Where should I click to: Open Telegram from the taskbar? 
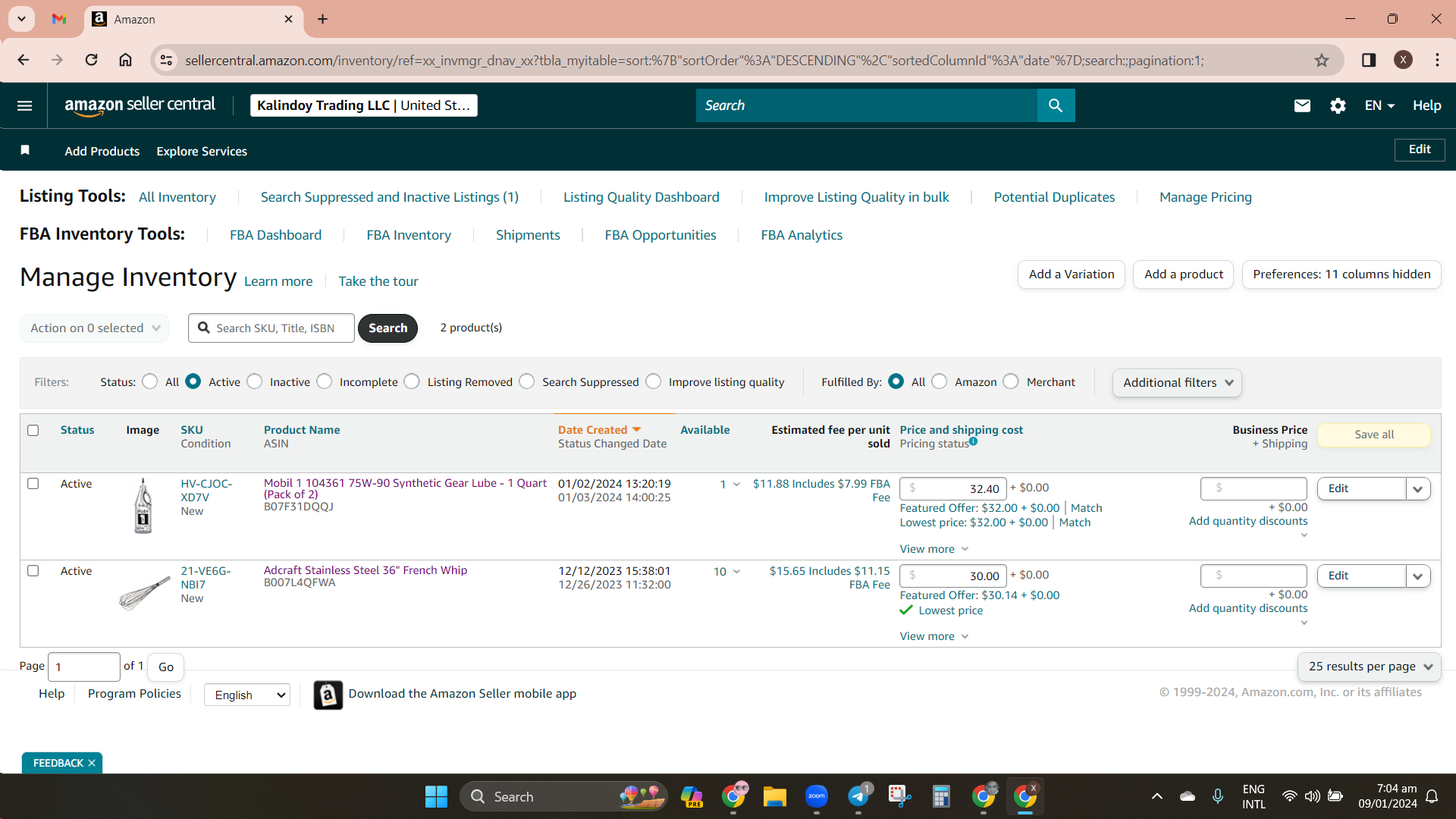tap(858, 796)
